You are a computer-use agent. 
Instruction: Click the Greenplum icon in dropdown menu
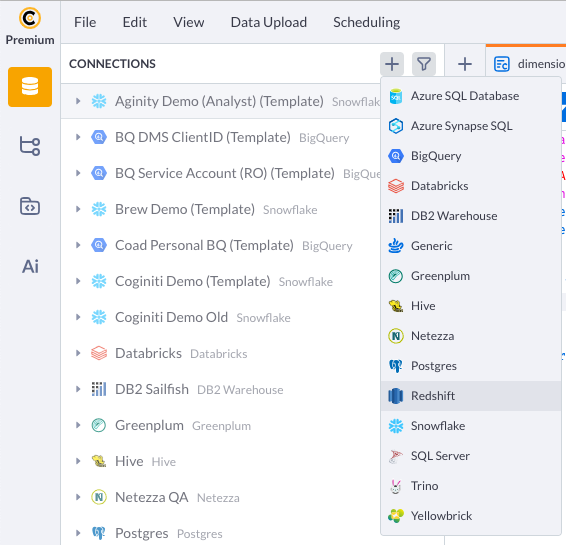tap(396, 276)
